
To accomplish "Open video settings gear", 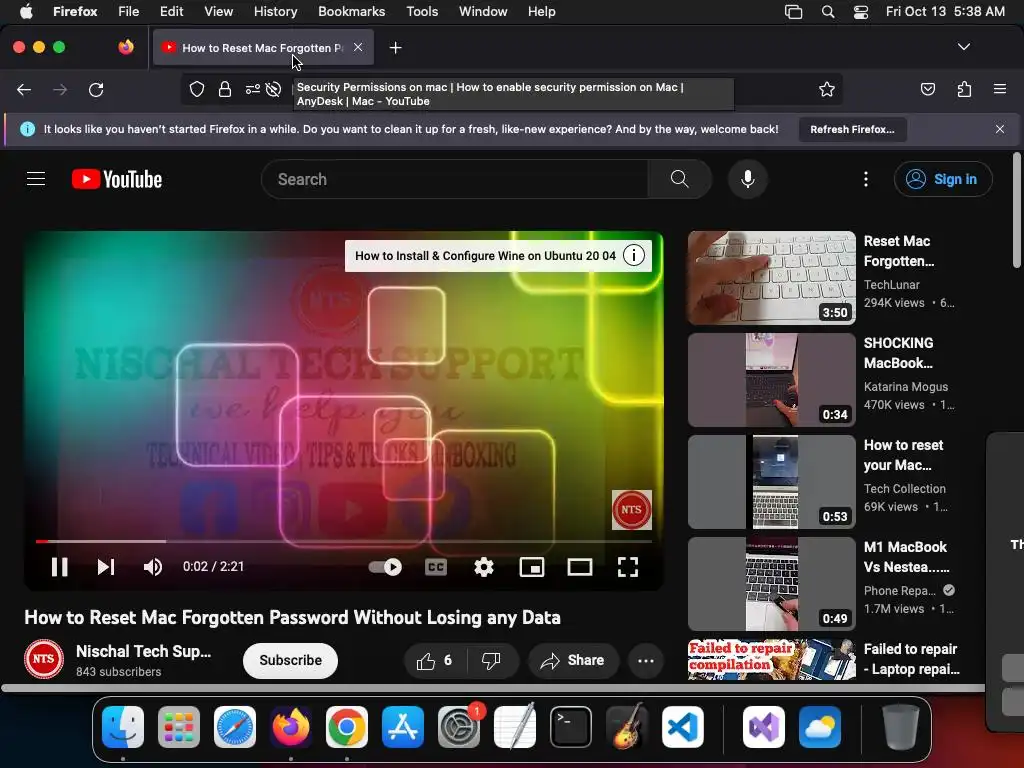I will 483,567.
